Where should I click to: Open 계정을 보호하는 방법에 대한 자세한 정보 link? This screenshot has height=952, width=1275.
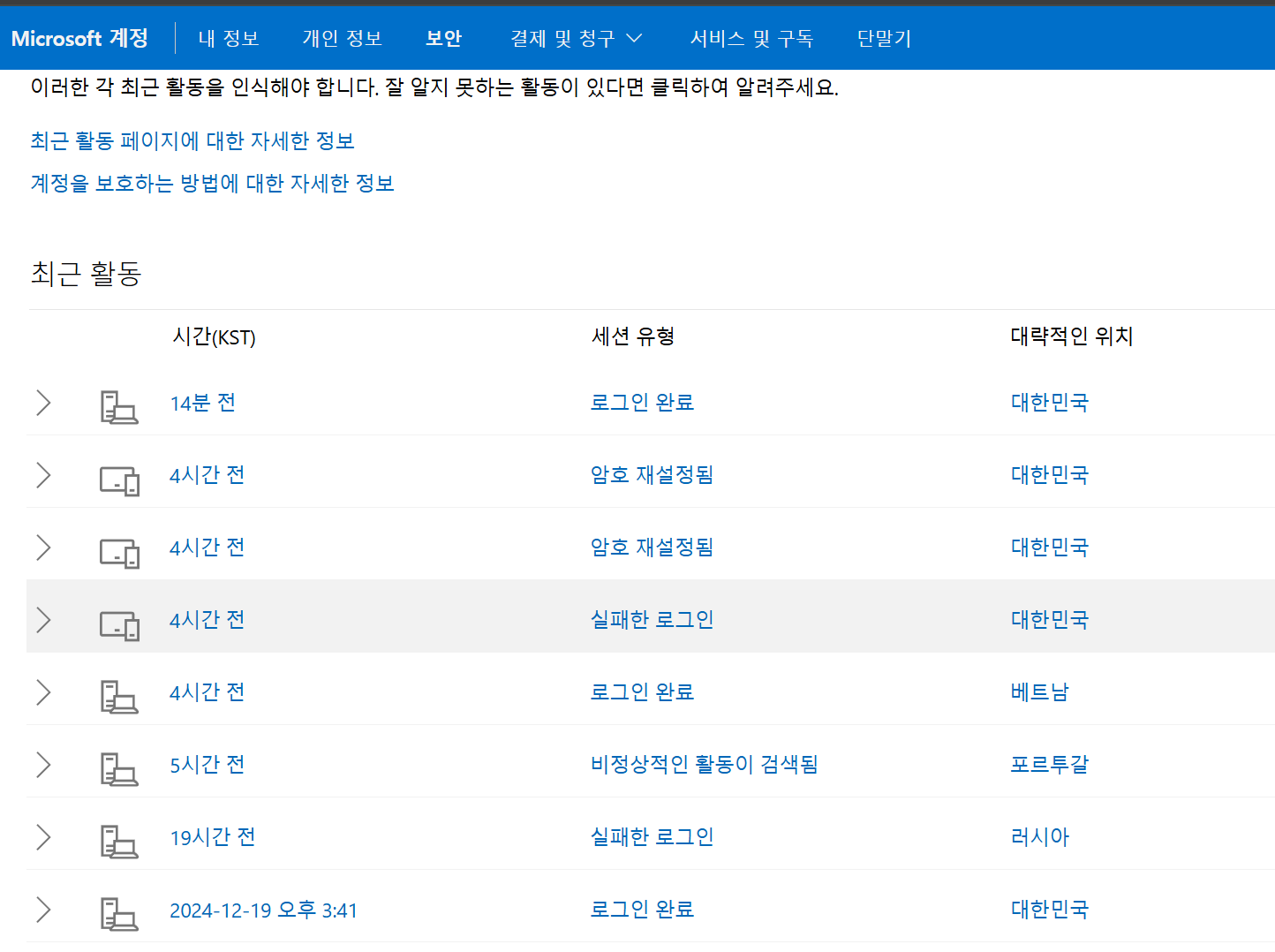pyautogui.click(x=212, y=184)
